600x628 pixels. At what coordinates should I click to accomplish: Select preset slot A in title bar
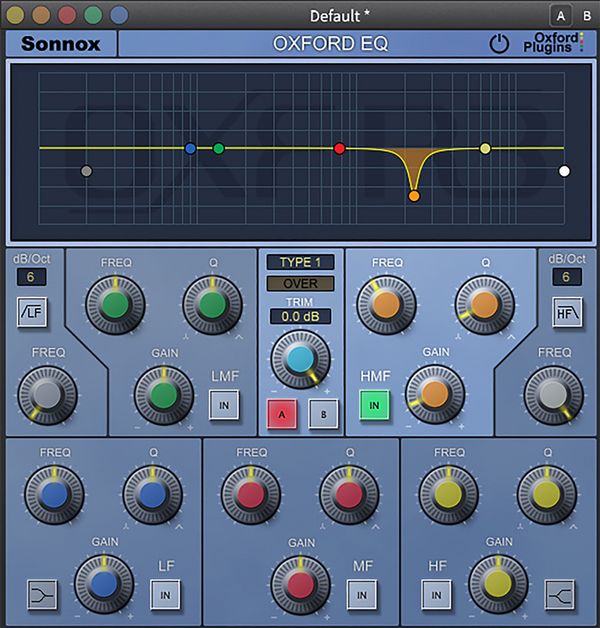pos(561,16)
